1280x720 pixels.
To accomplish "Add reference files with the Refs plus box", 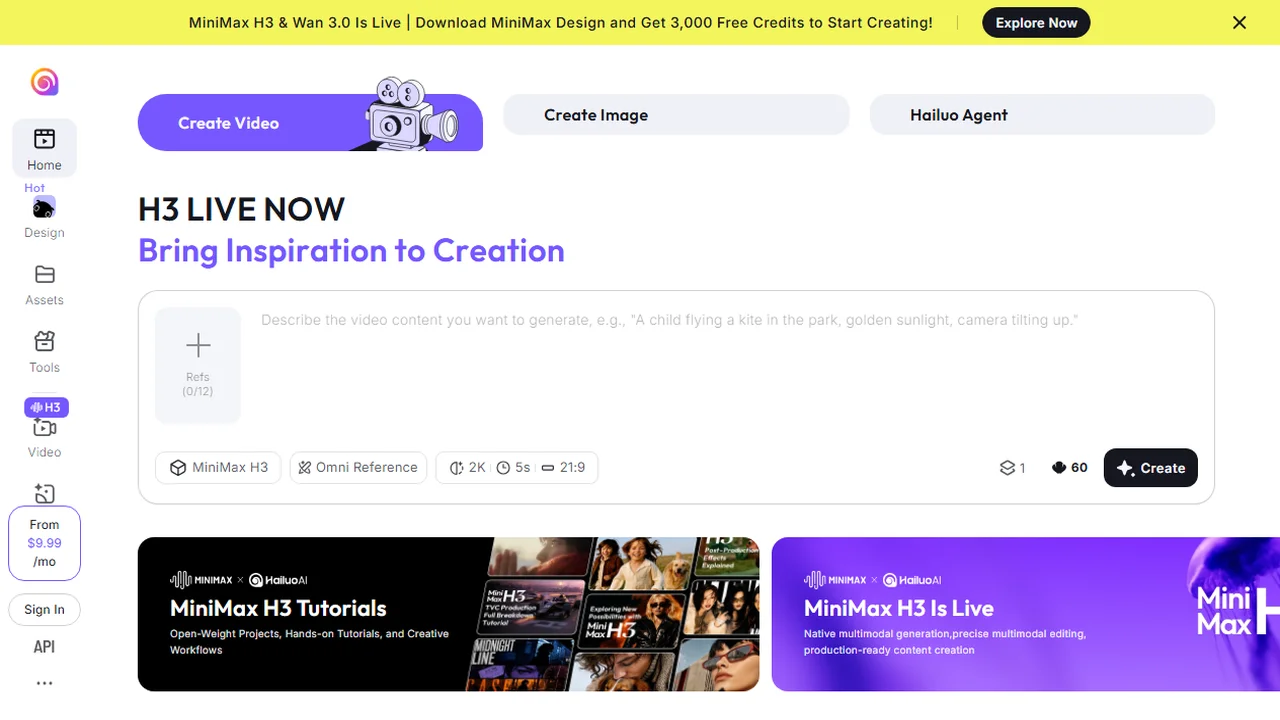I will pos(198,364).
